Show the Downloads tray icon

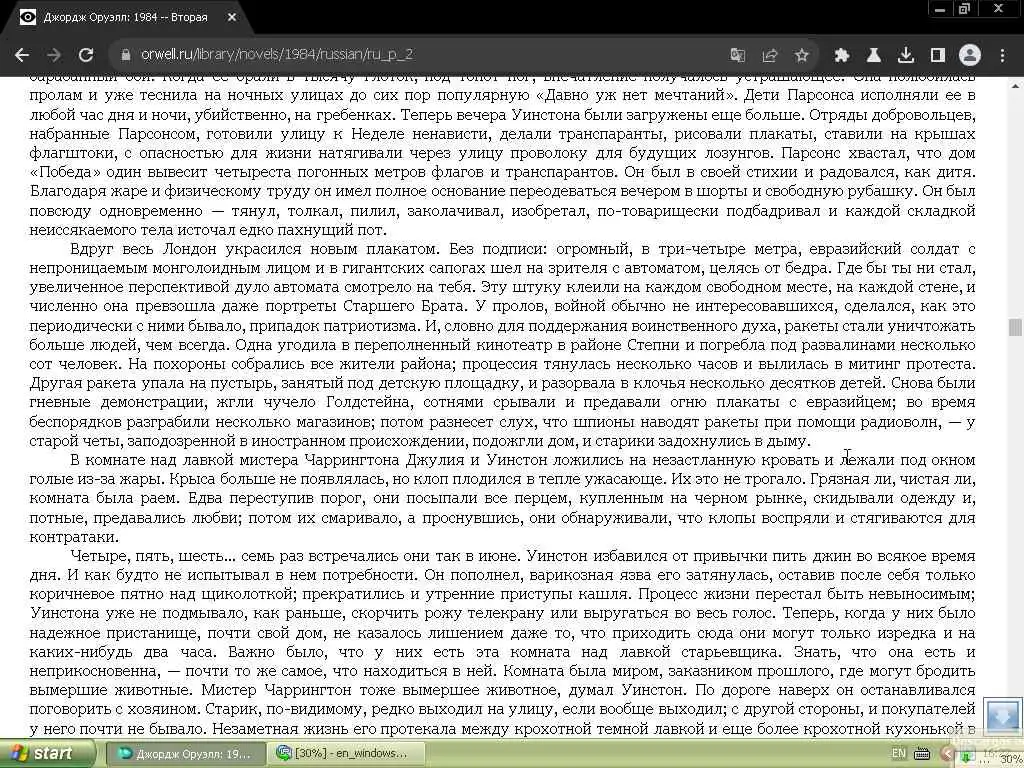pos(906,55)
